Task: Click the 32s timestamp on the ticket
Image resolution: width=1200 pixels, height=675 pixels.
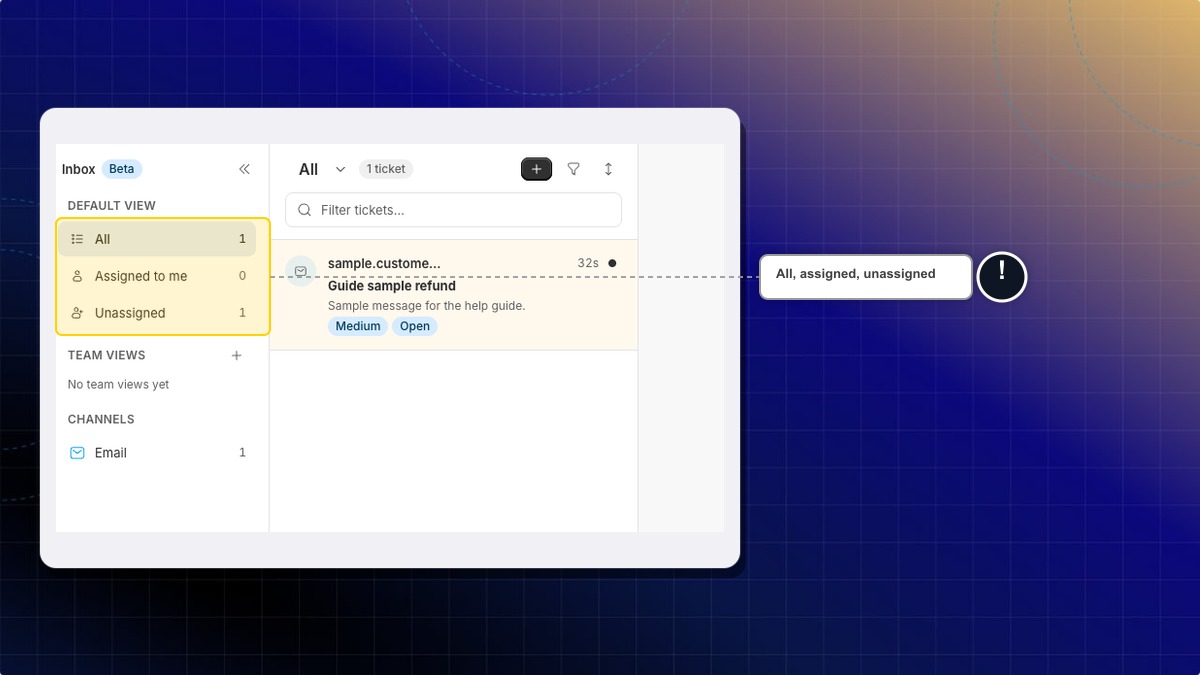Action: point(588,263)
